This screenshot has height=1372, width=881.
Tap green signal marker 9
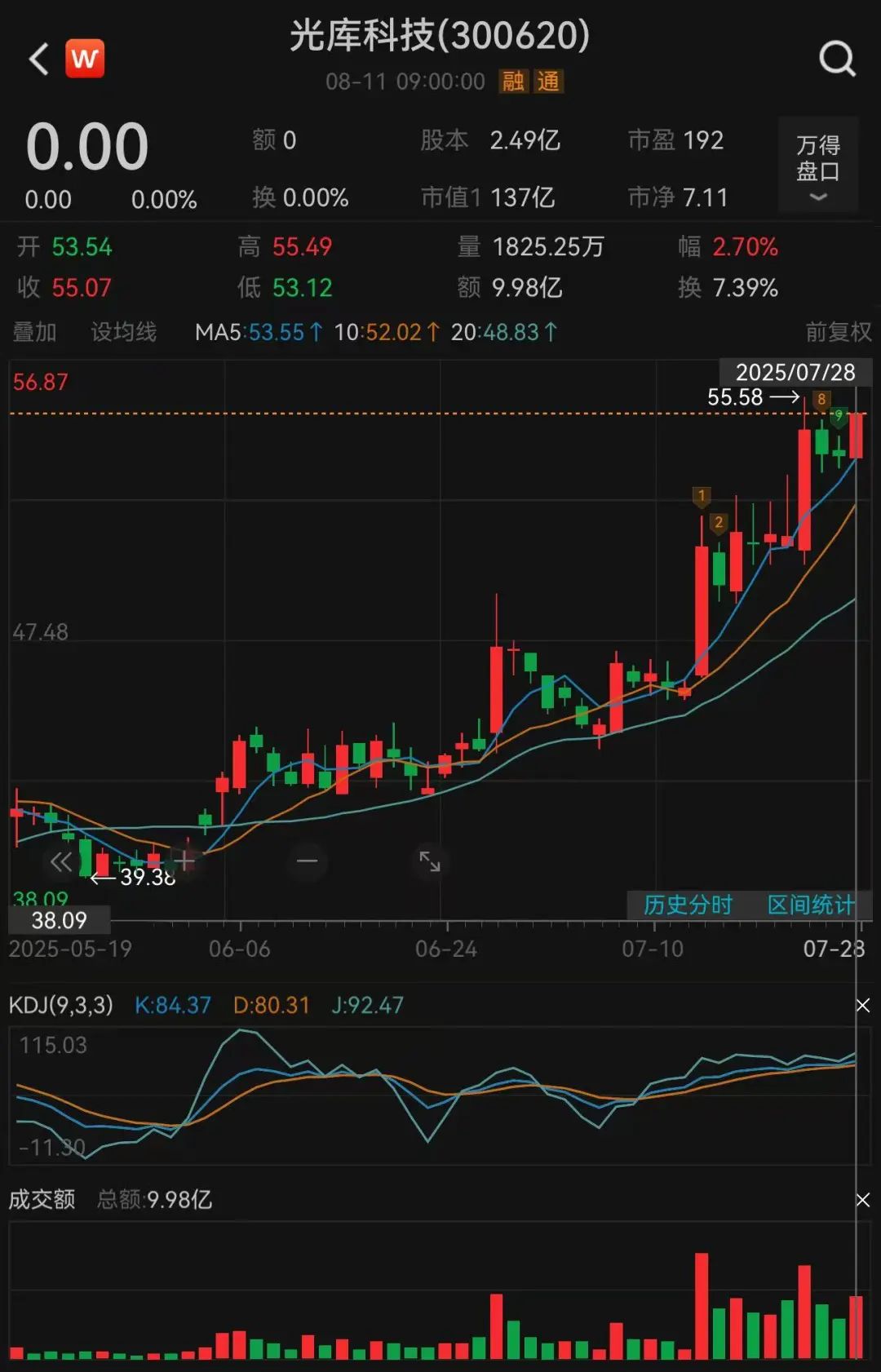point(839,416)
